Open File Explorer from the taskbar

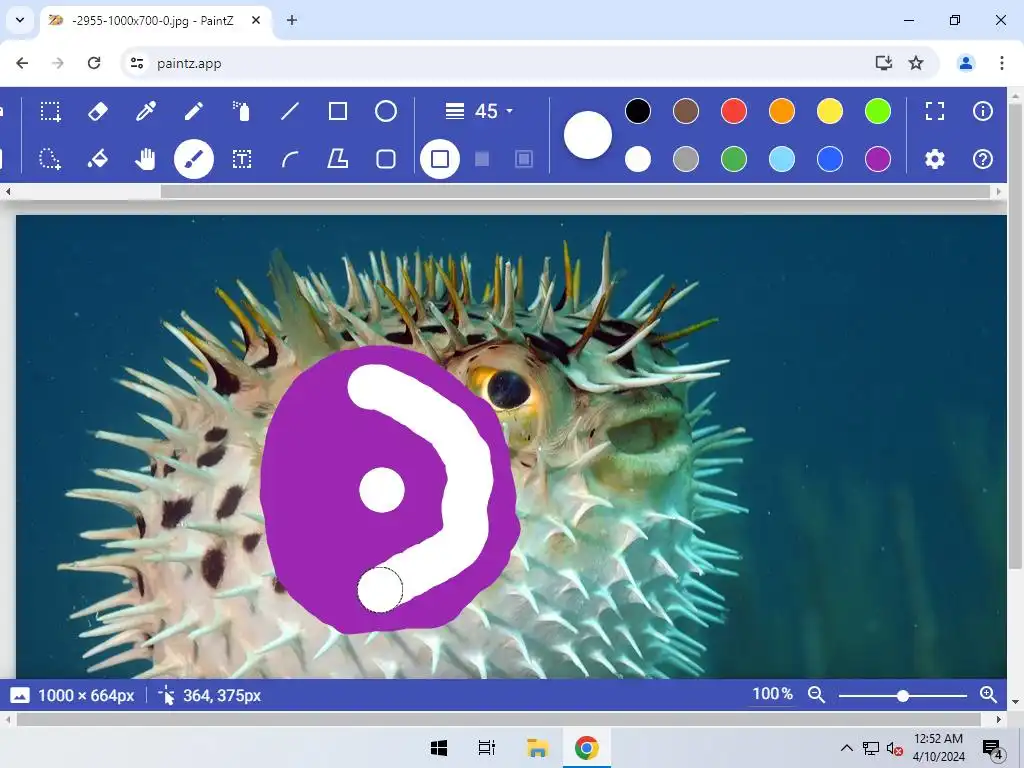pyautogui.click(x=537, y=748)
